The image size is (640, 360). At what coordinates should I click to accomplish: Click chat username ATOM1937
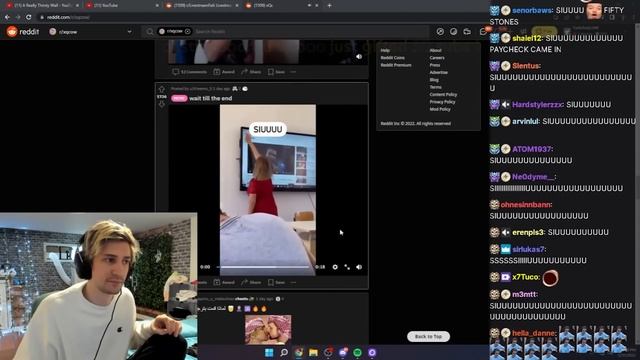click(x=531, y=149)
